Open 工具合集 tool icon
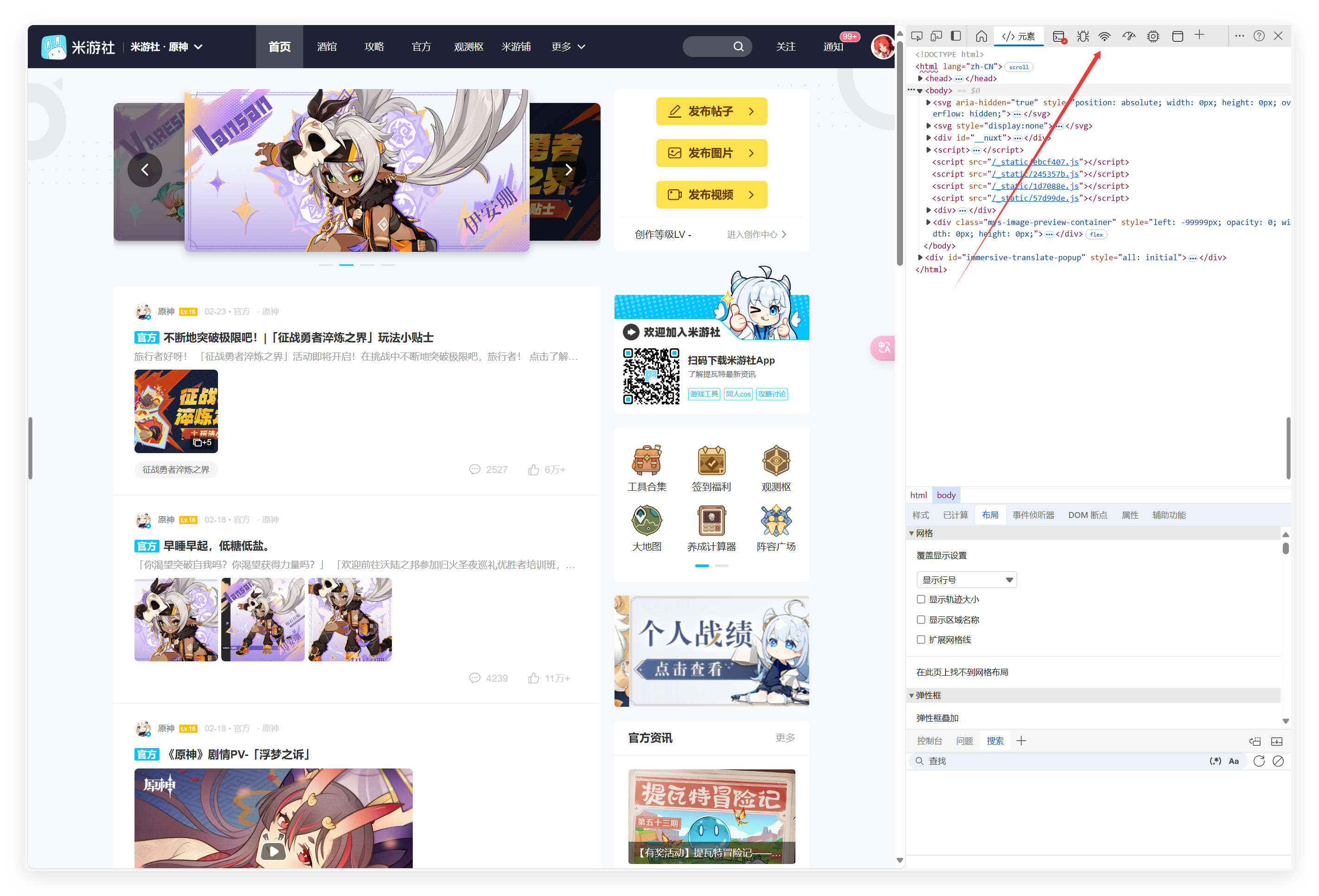The height and width of the screenshot is (896, 1319). coord(647,468)
